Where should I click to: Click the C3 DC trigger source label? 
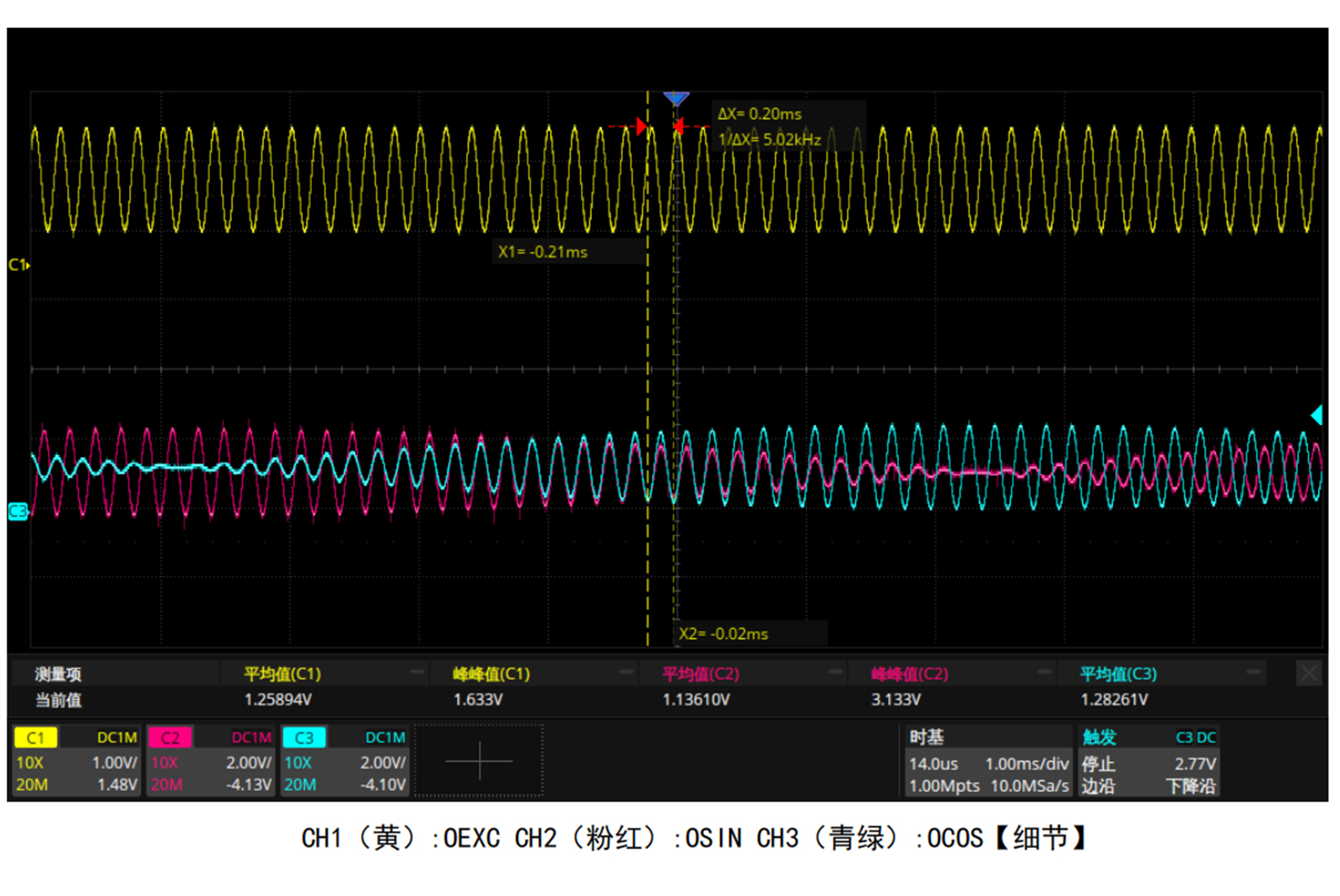pyautogui.click(x=1196, y=738)
